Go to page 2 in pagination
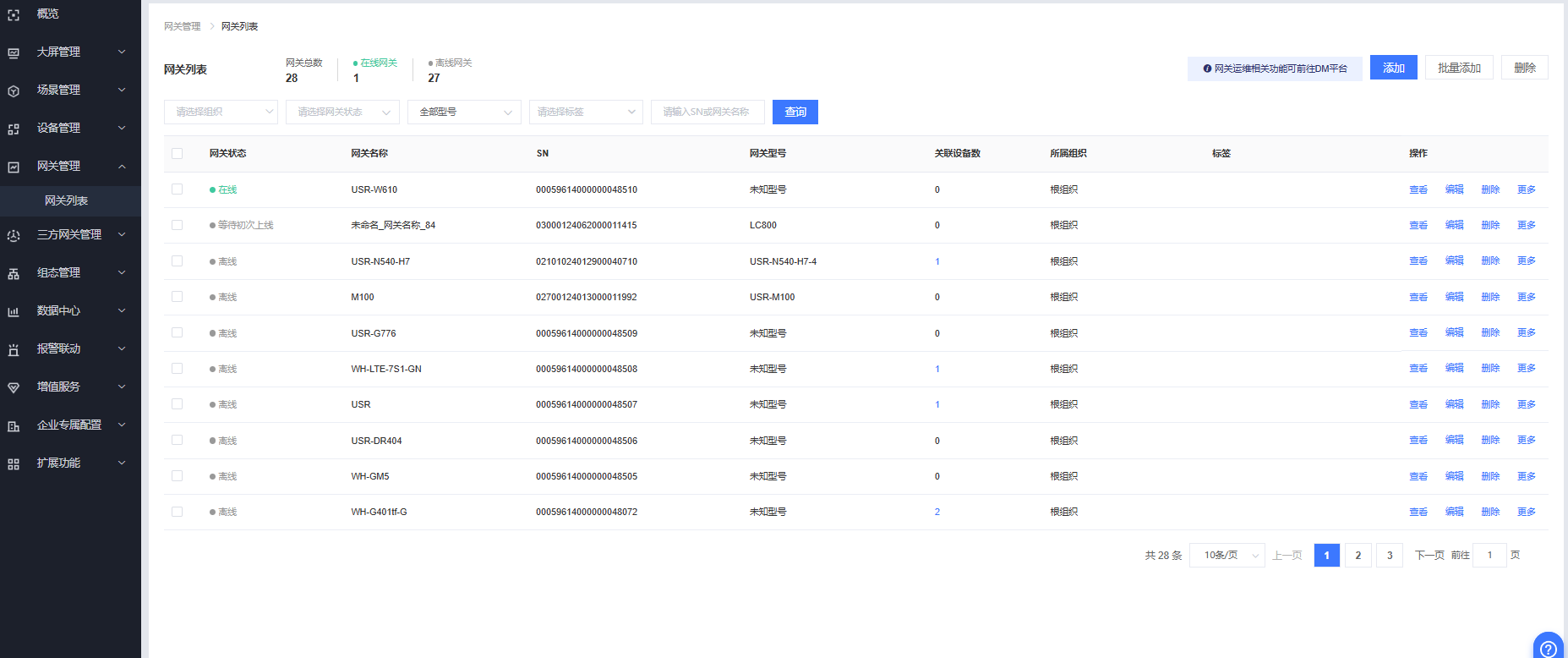1568x658 pixels. 1358,555
